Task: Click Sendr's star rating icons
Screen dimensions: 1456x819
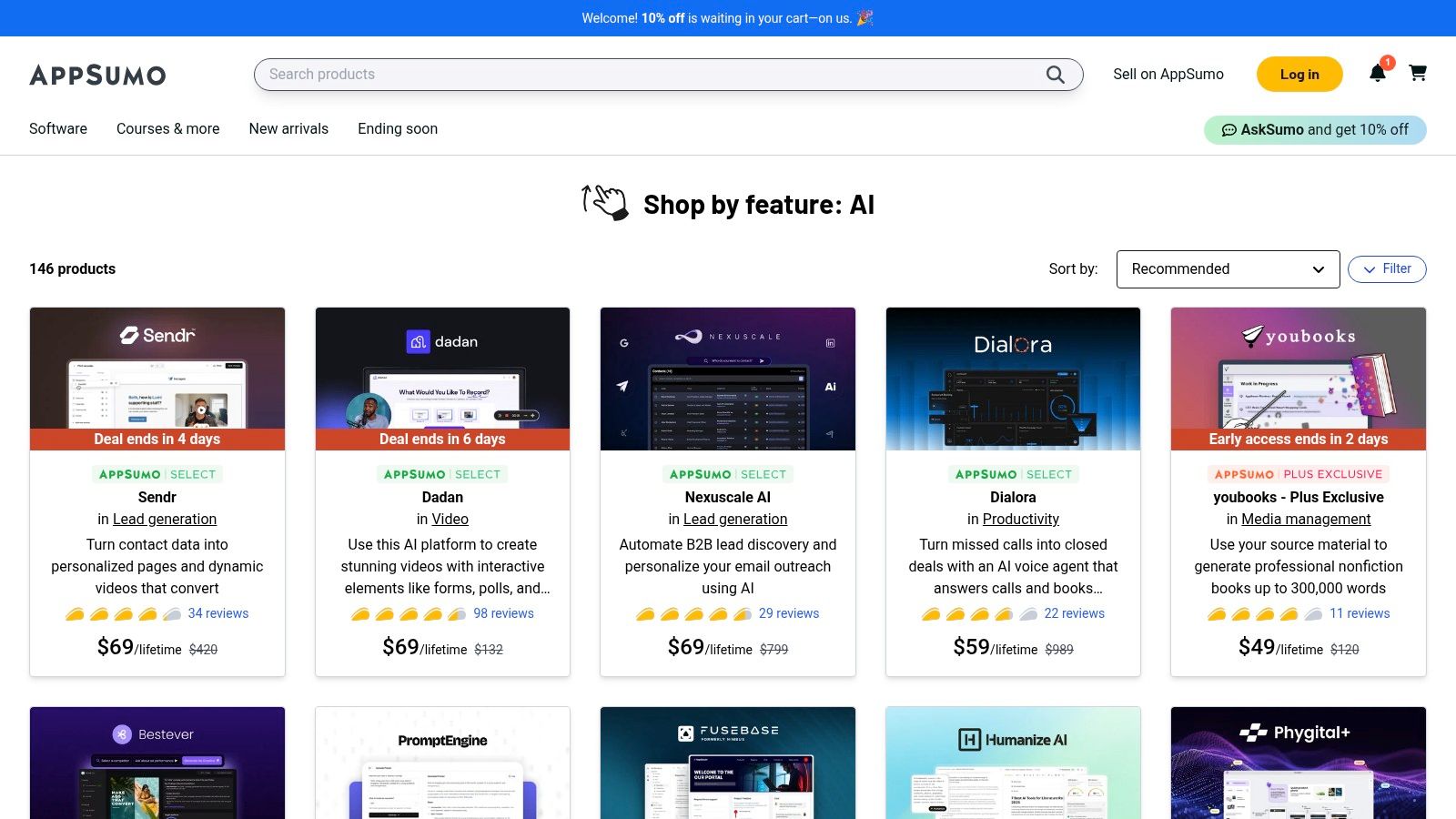Action: point(124,614)
